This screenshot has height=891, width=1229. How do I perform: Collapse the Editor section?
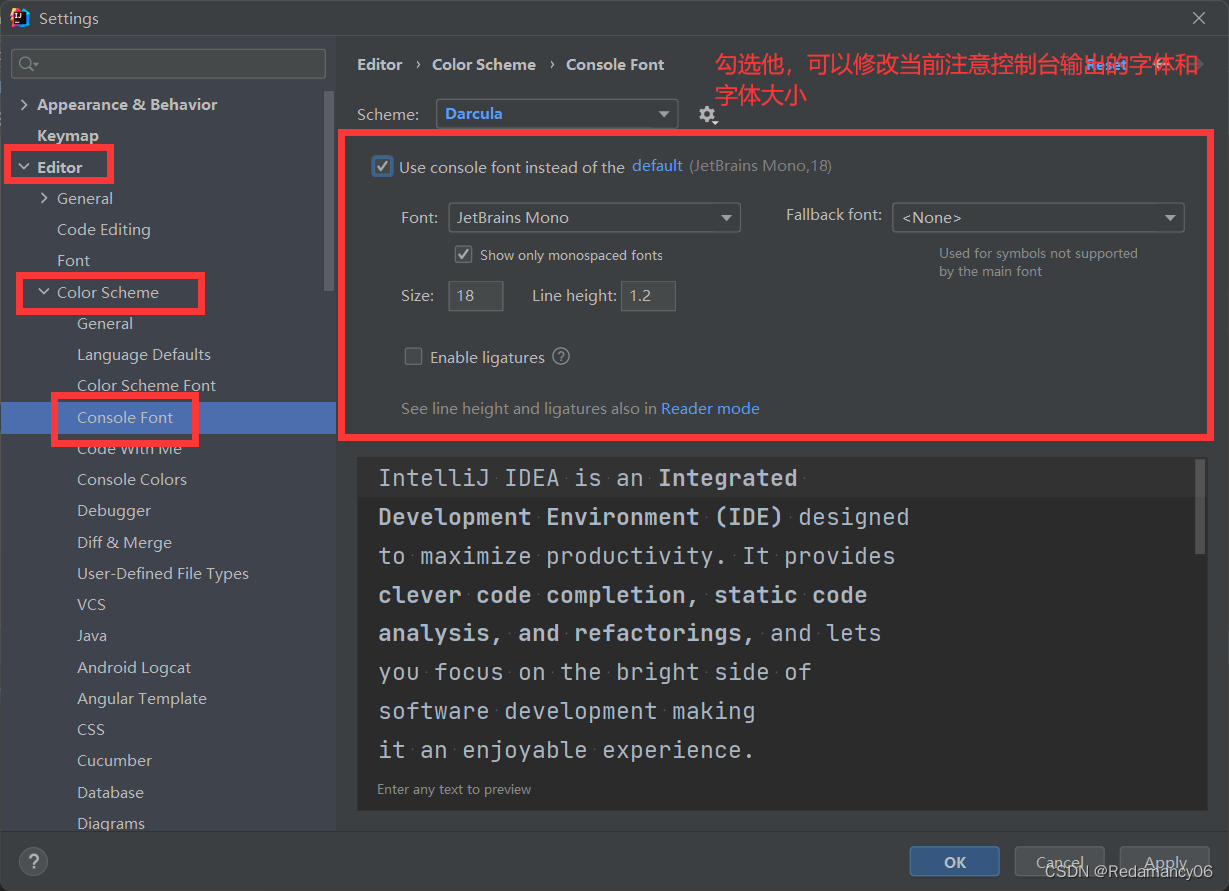coord(24,167)
